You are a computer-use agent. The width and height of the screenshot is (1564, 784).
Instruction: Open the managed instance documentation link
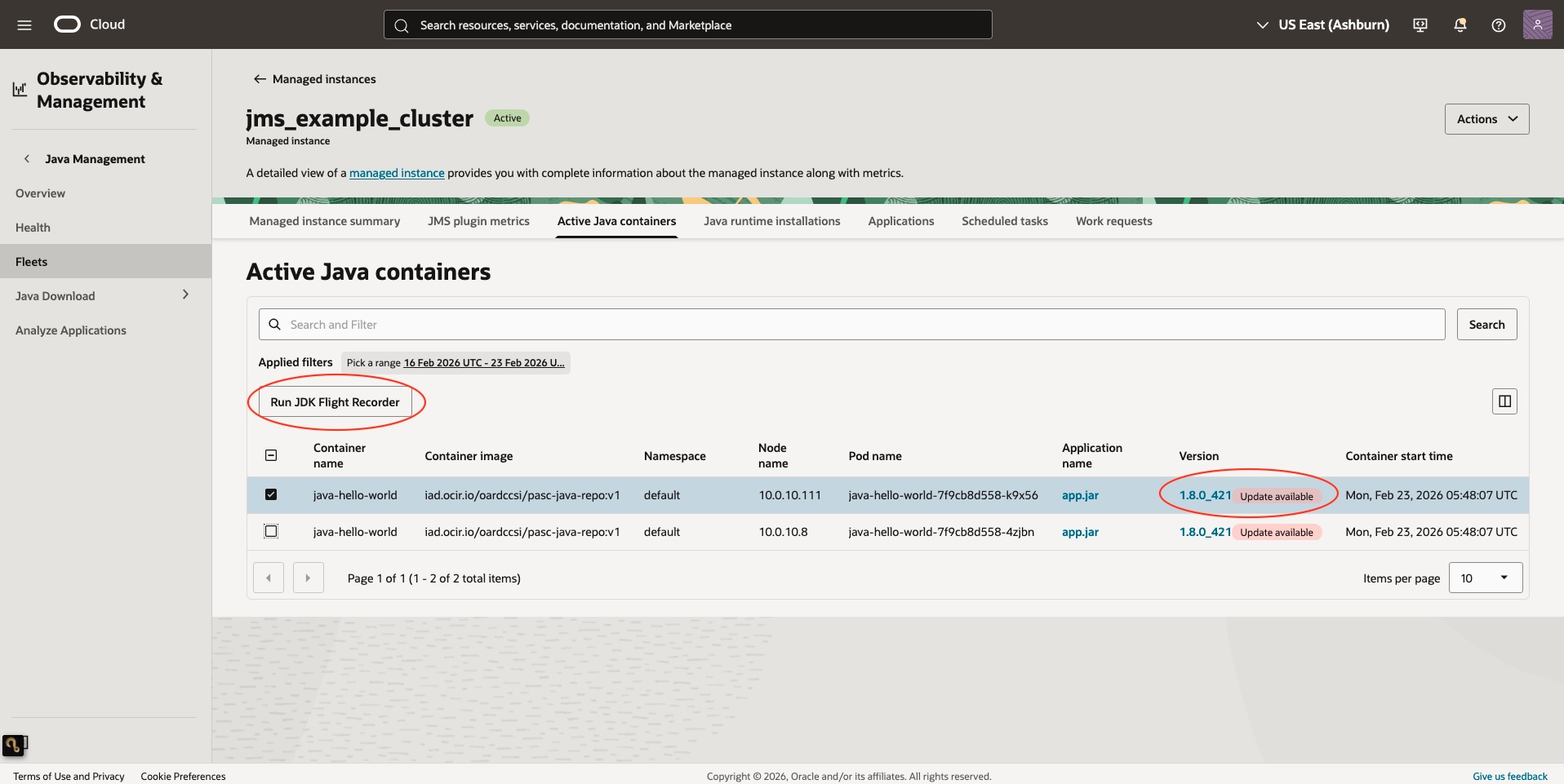397,173
